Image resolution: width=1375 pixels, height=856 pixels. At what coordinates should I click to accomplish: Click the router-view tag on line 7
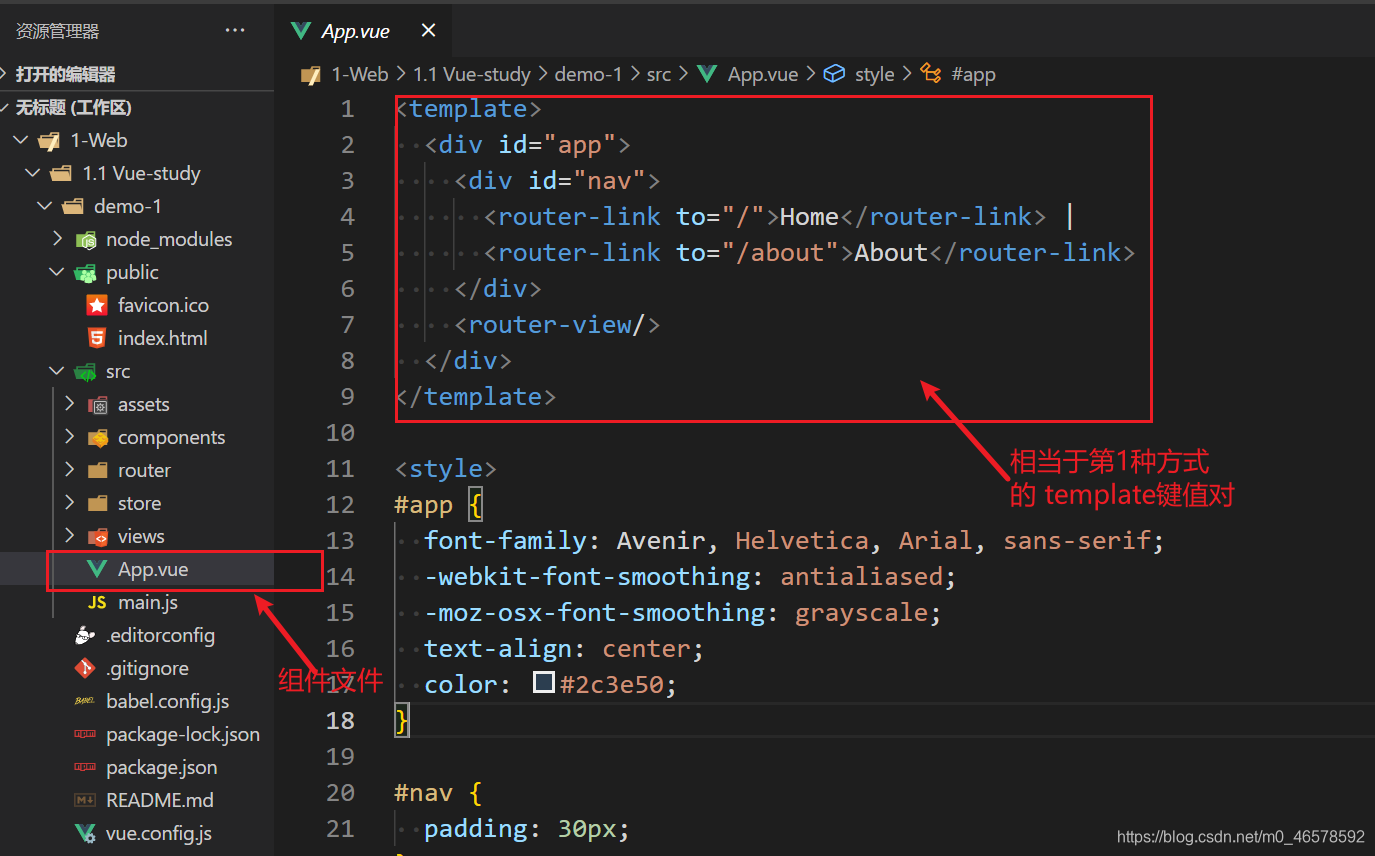point(549,324)
